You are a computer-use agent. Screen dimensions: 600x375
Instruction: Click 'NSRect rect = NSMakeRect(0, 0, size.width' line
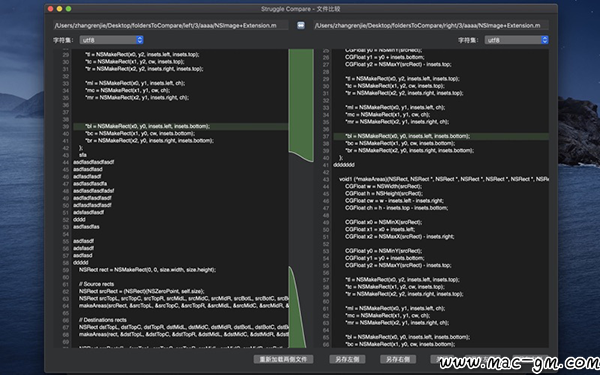pyautogui.click(x=147, y=270)
